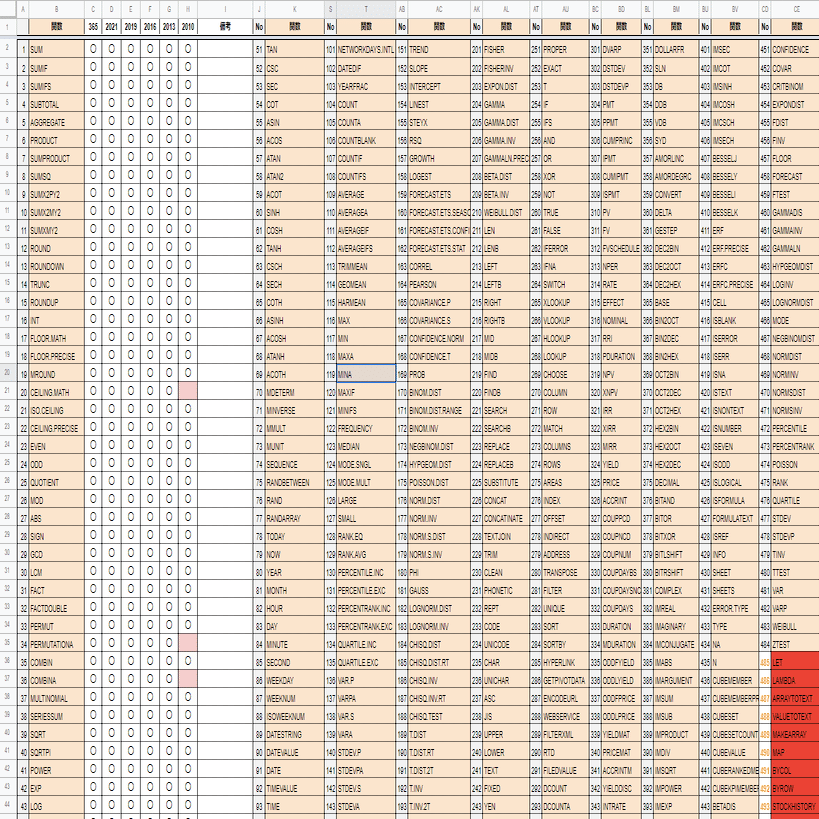819x819 pixels.
Task: Select the MDETERM cell
Action: tap(295, 392)
